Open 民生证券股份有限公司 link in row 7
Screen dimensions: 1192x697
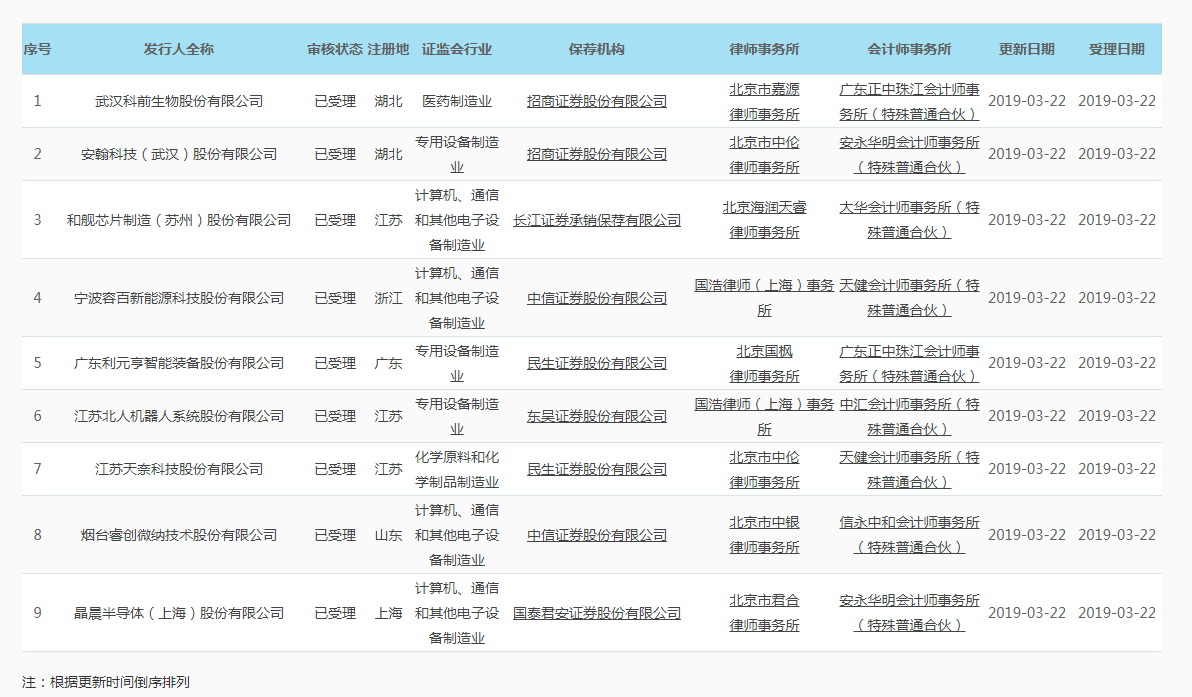coord(597,469)
